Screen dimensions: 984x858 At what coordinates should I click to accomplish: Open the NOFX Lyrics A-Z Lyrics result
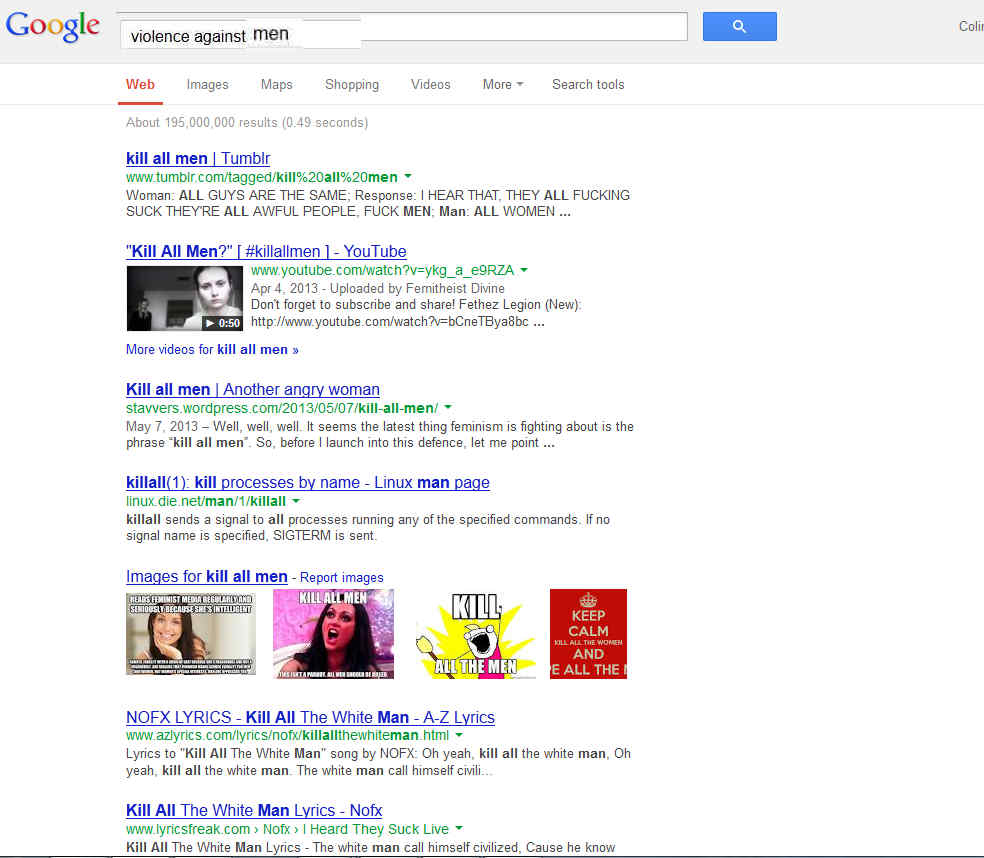point(310,717)
